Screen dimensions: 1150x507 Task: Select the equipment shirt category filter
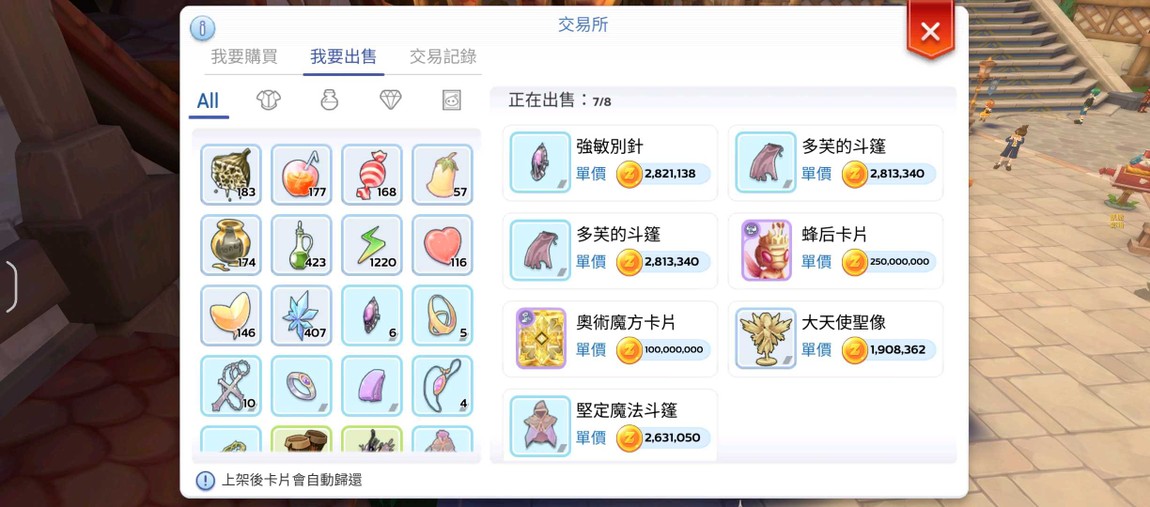[x=268, y=101]
